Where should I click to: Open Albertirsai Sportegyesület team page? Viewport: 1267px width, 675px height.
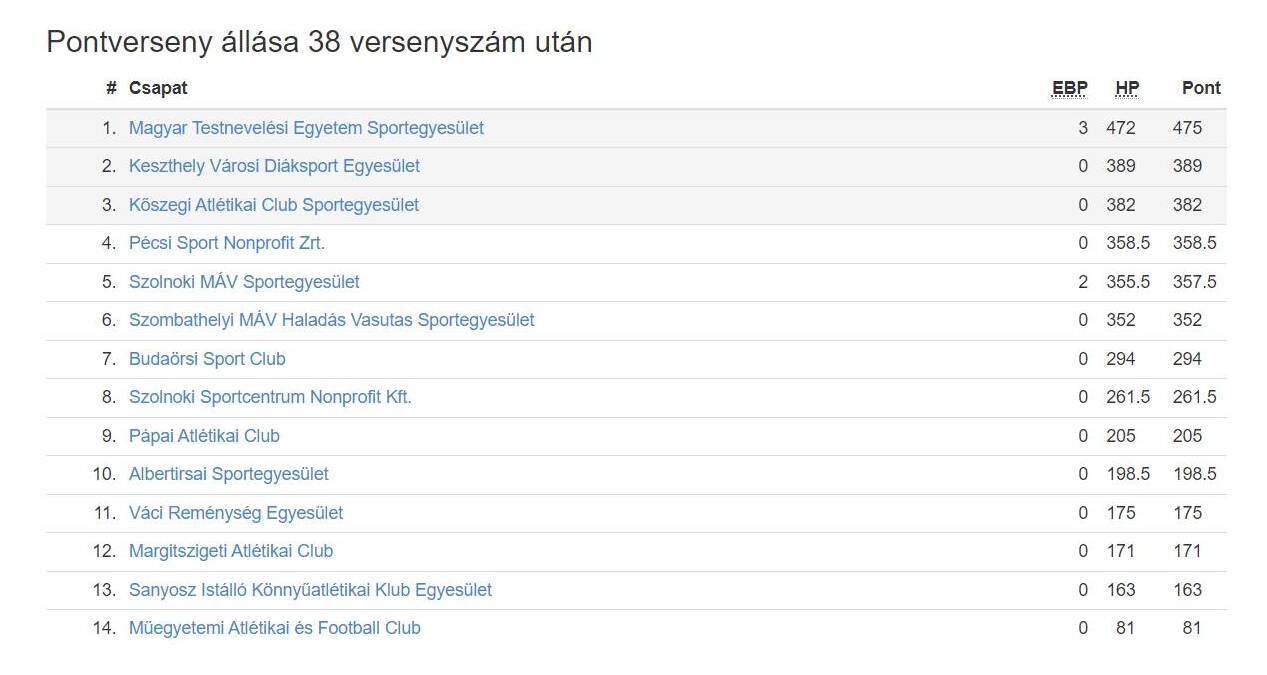click(x=229, y=474)
